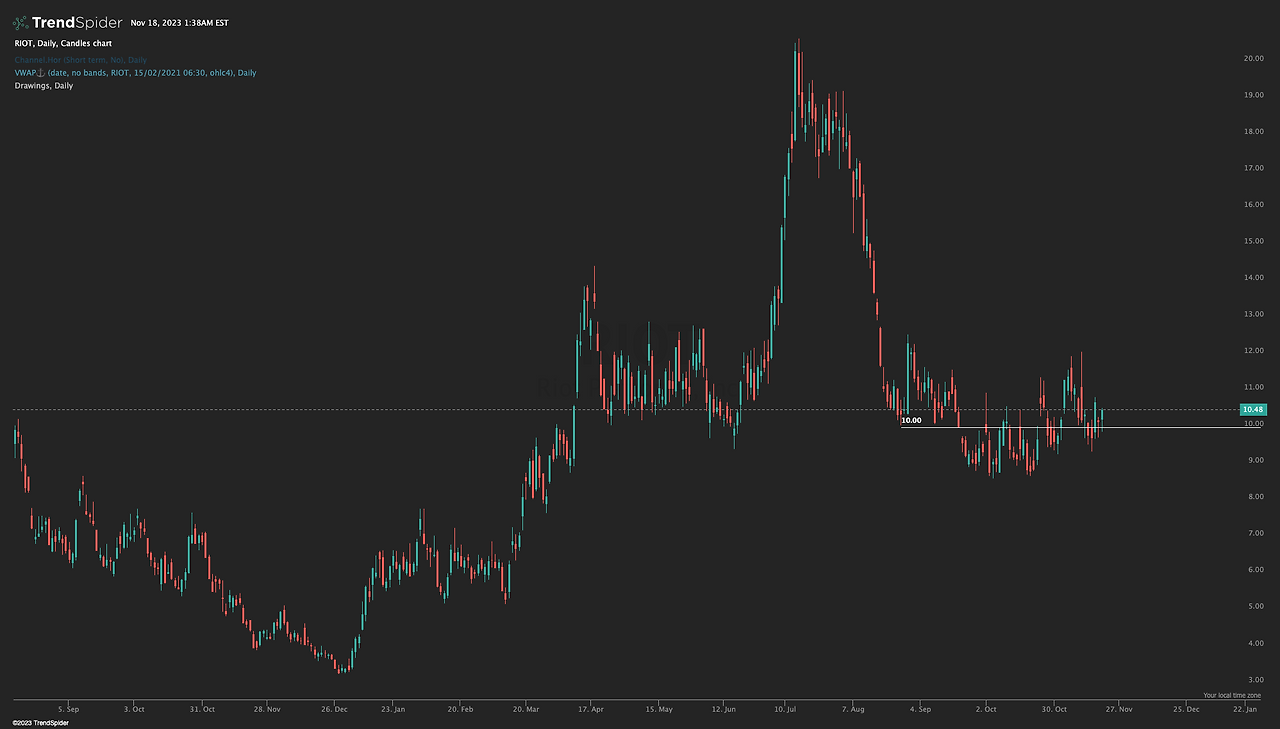1280x729 pixels.
Task: Click 14.00 on the price axis
Action: click(1254, 277)
